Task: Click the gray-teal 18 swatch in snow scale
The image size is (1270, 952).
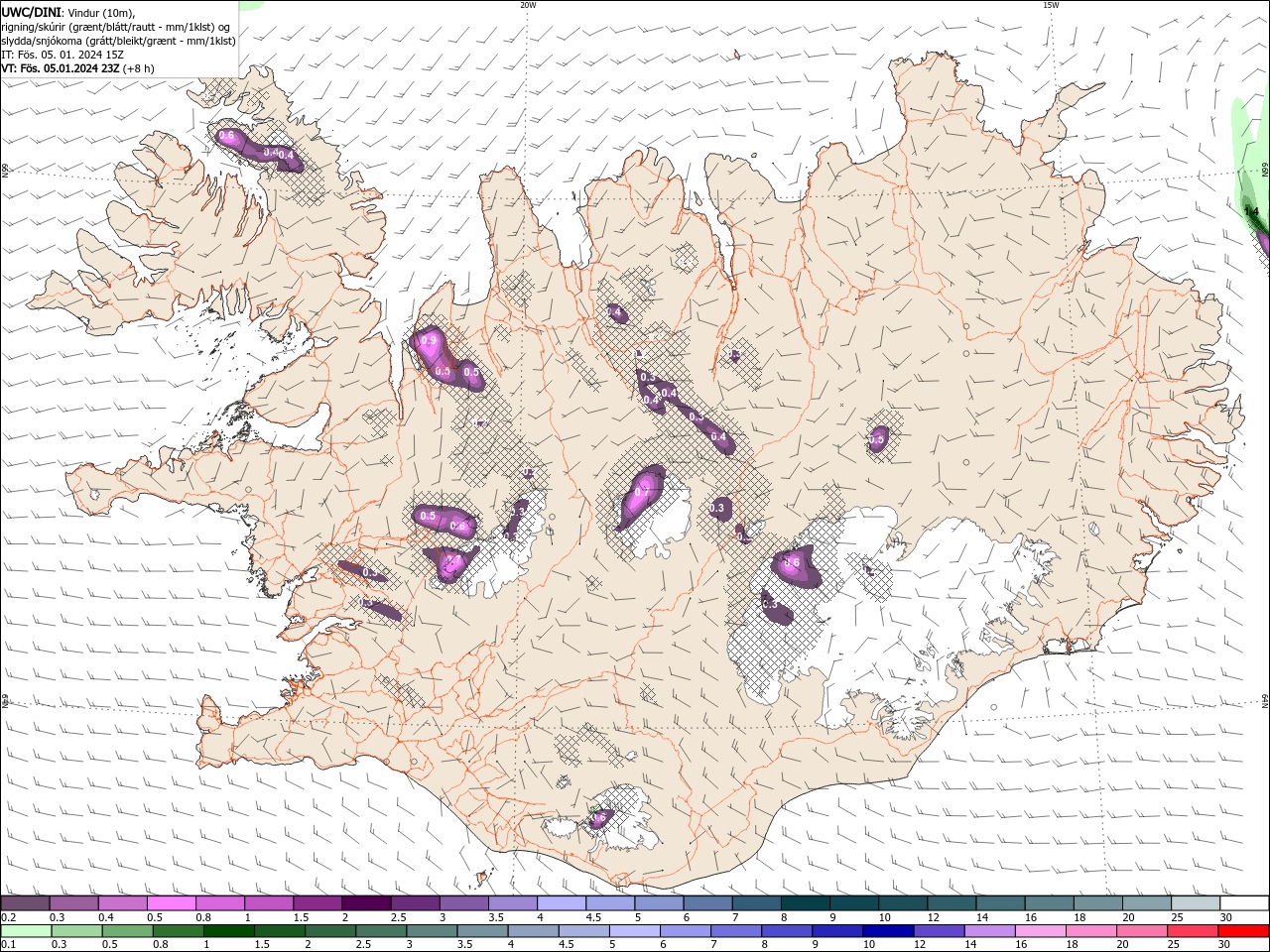Action: (x=1098, y=903)
